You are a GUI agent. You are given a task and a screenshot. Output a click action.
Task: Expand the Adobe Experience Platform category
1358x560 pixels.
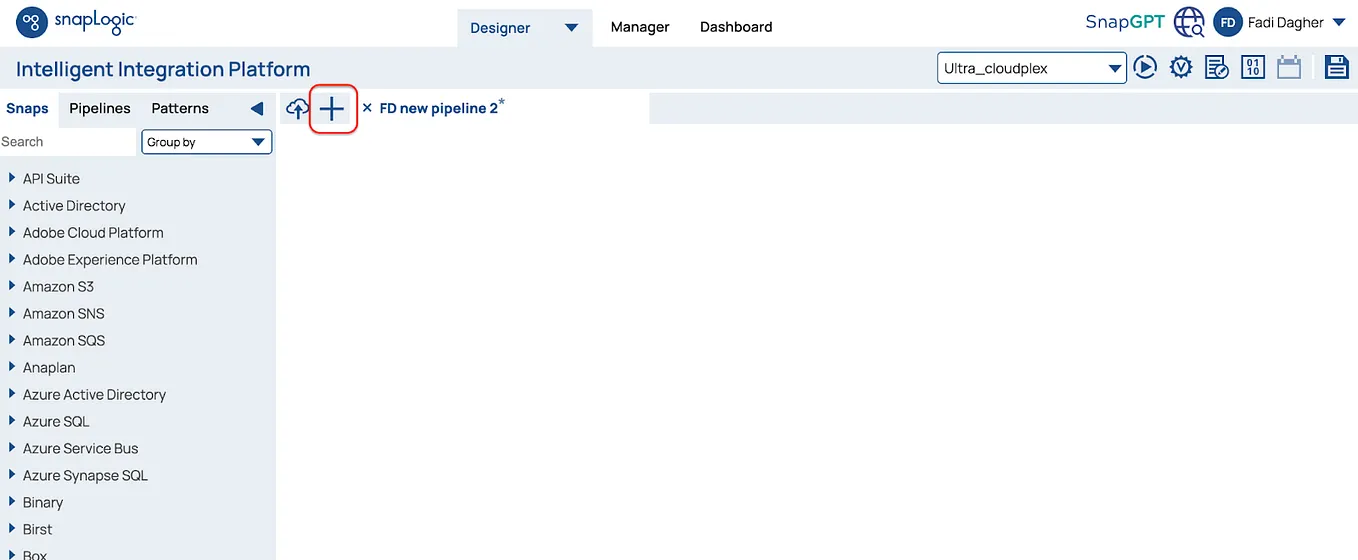[x=12, y=259]
